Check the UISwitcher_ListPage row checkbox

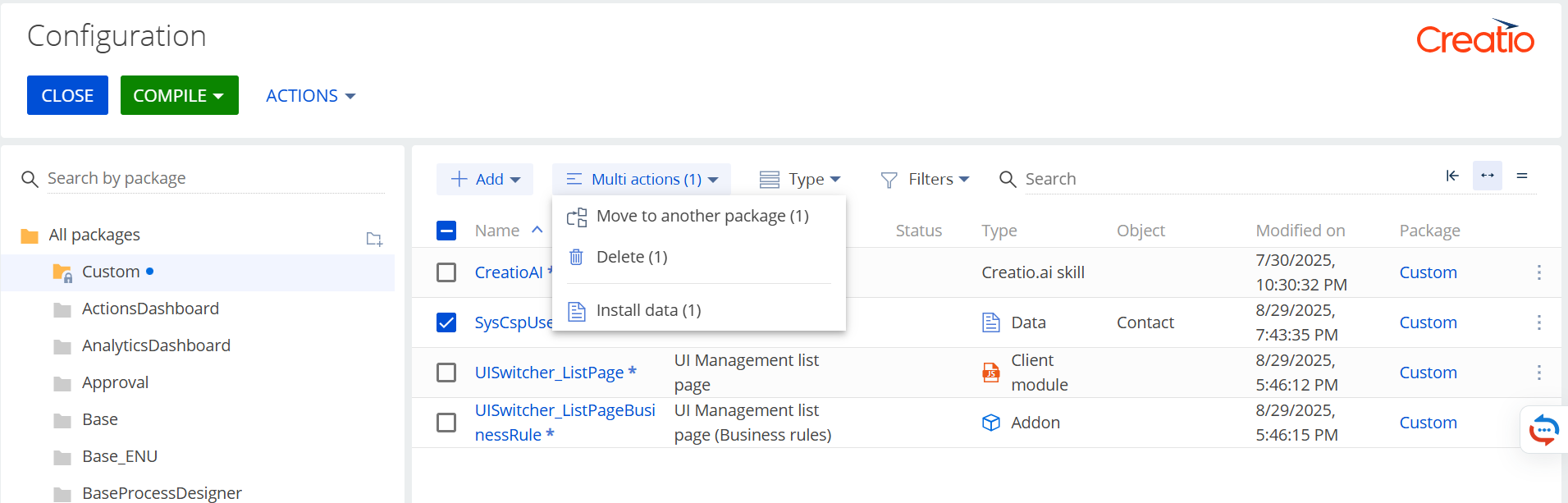coord(446,373)
